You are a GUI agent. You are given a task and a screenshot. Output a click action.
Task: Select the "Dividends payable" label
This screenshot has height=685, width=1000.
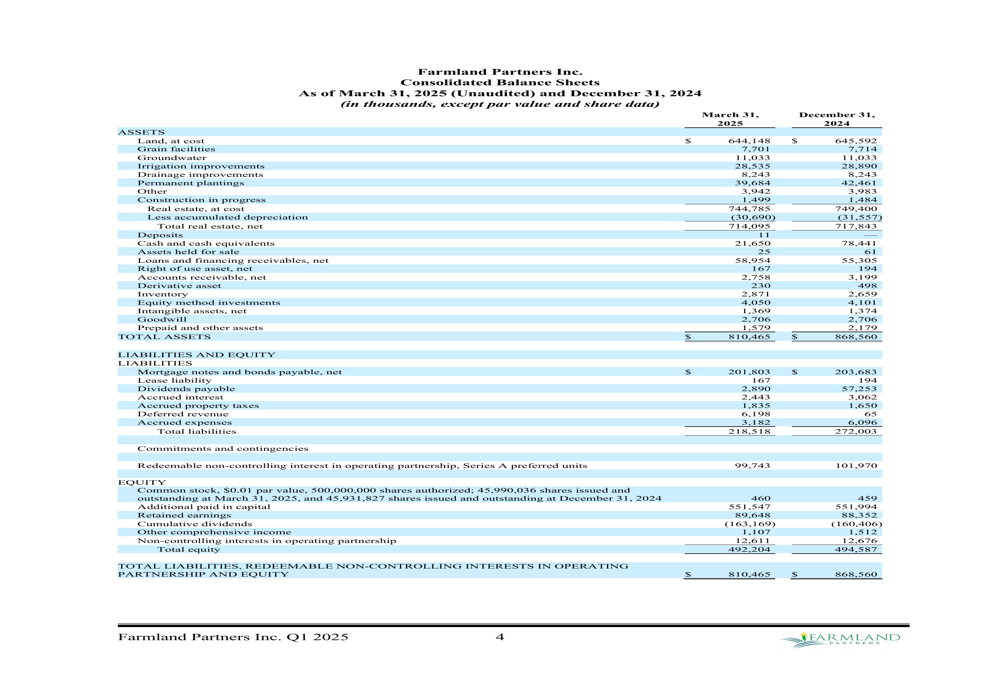[186, 388]
